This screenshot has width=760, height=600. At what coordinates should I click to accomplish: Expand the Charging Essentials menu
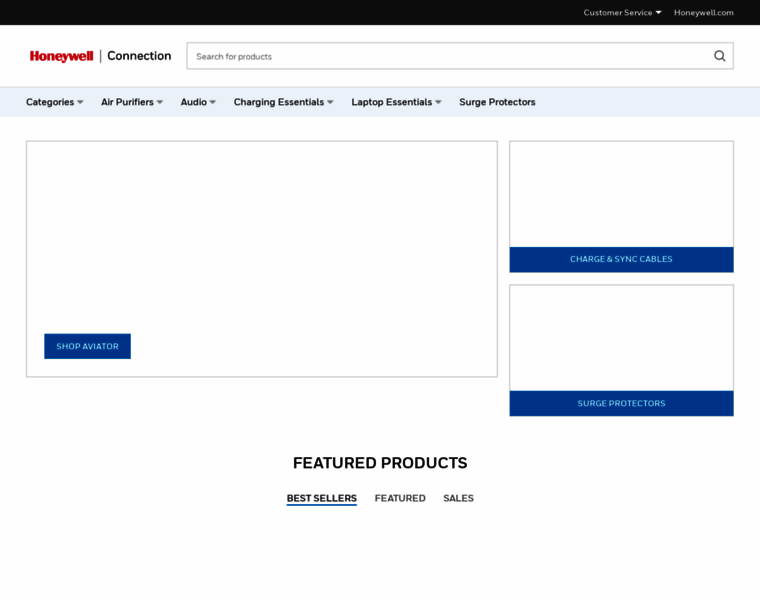(284, 102)
